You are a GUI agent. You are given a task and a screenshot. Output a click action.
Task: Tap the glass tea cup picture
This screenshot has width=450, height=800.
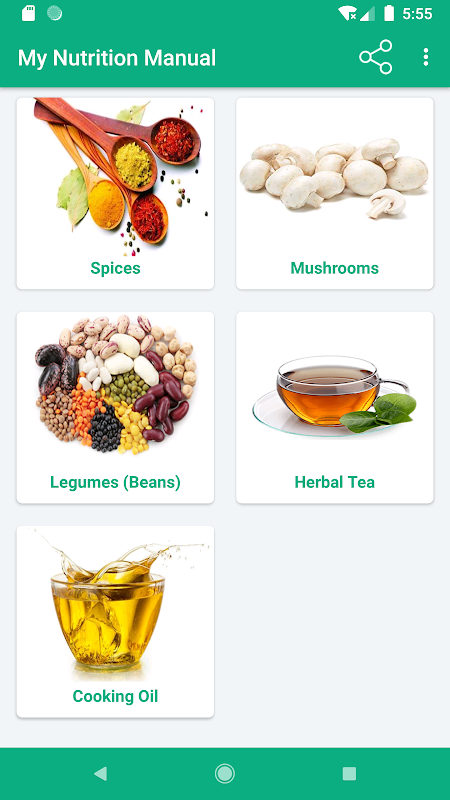pos(335,396)
